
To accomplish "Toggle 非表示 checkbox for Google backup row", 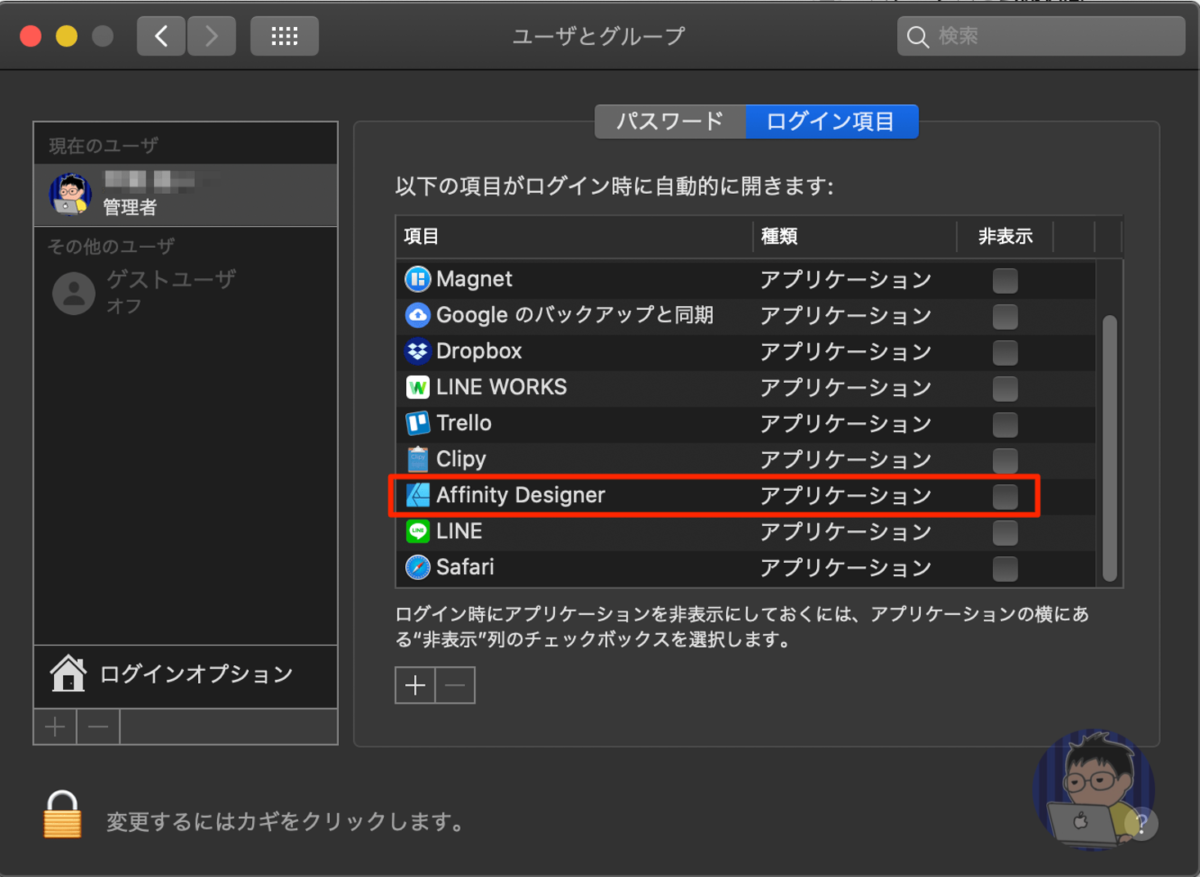I will tap(1005, 316).
